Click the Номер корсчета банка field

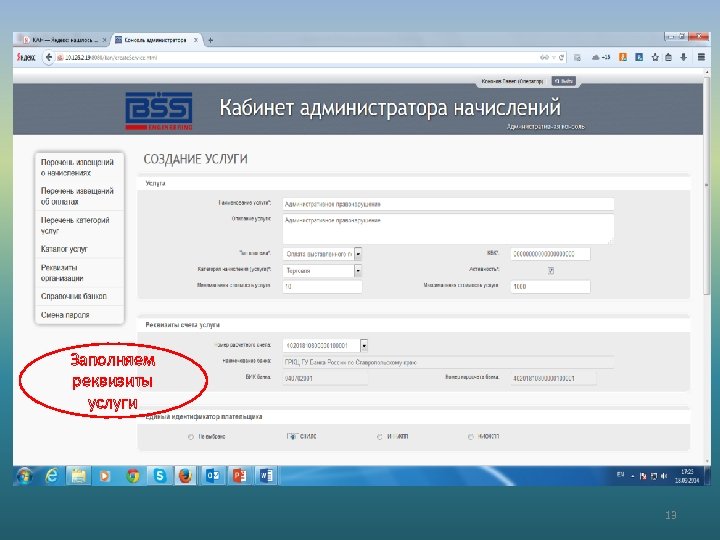click(553, 378)
